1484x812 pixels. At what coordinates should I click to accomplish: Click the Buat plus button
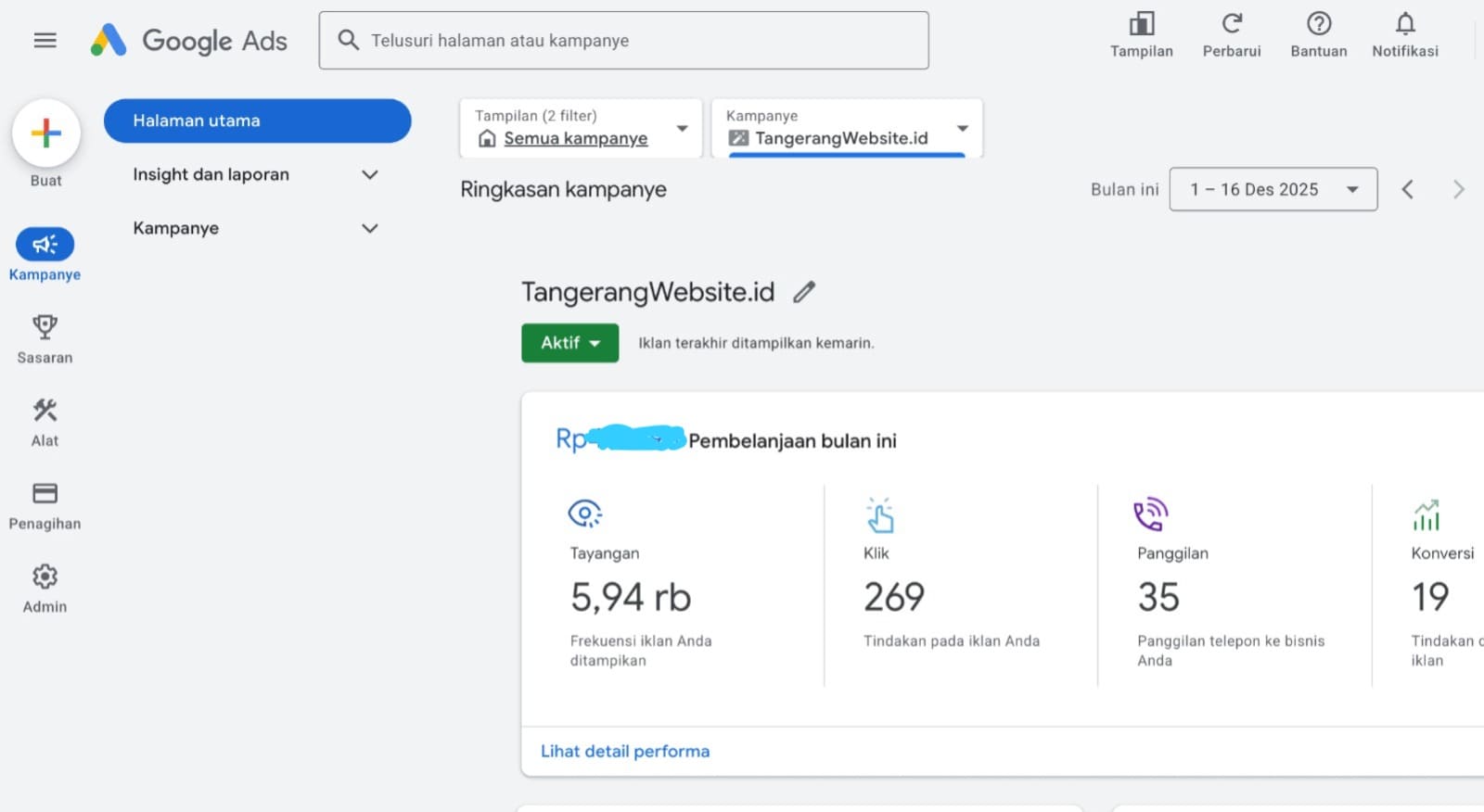click(45, 133)
